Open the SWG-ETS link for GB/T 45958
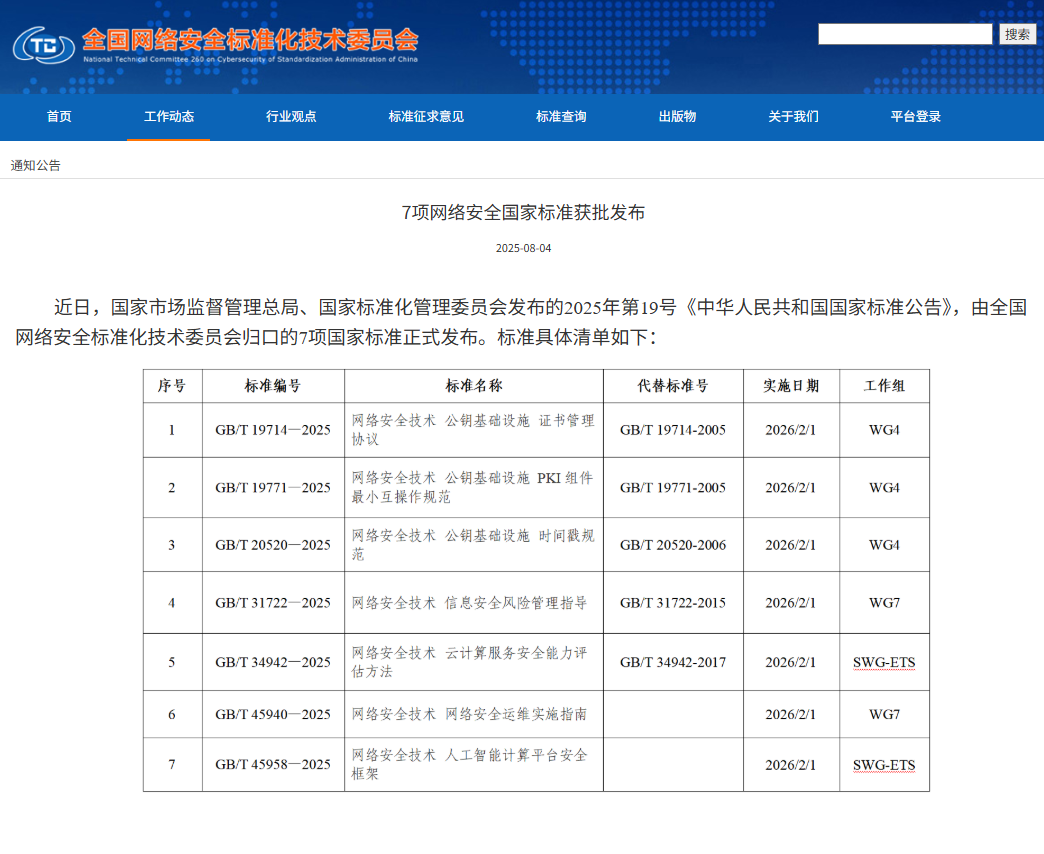 (x=884, y=764)
